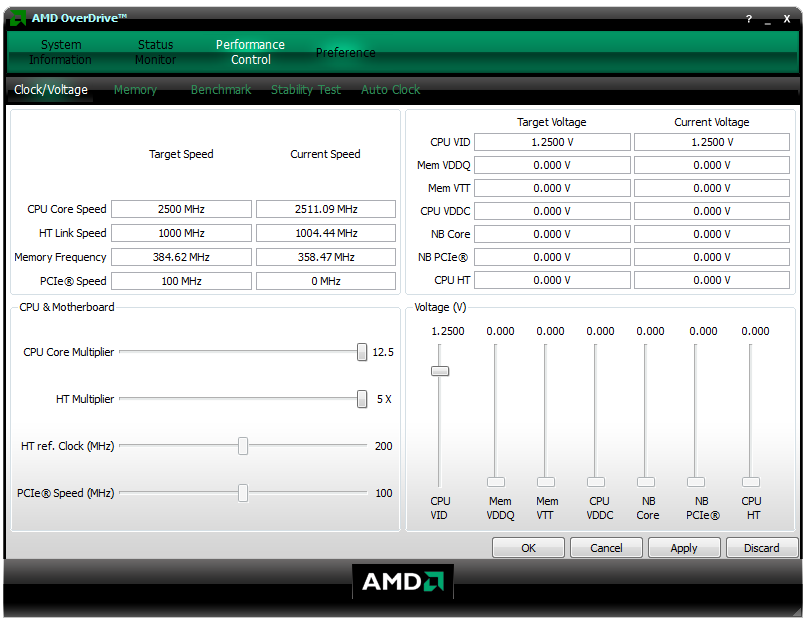Open the Stability Test sub-tab
Viewport: 808px width, 621px height.
coord(306,90)
